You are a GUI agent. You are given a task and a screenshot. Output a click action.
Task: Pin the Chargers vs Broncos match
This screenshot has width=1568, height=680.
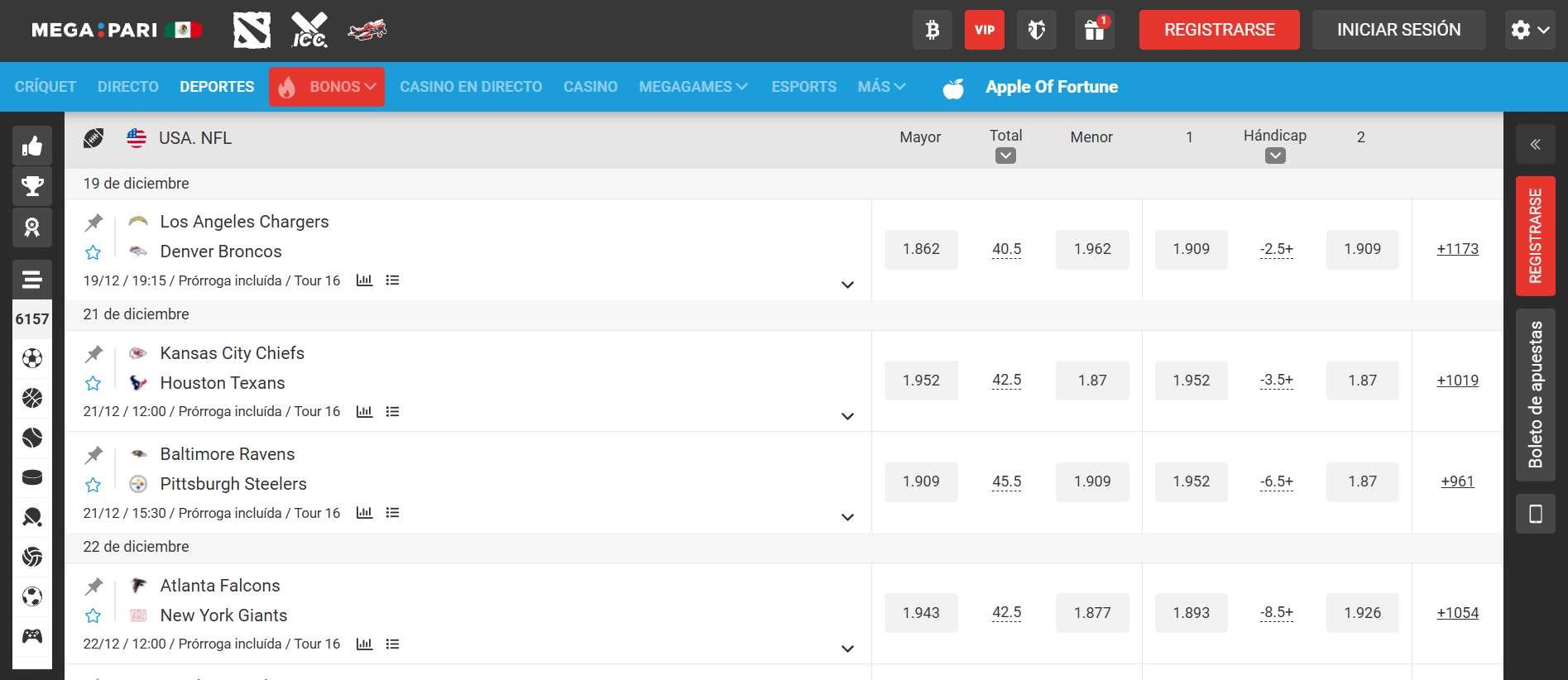point(94,222)
